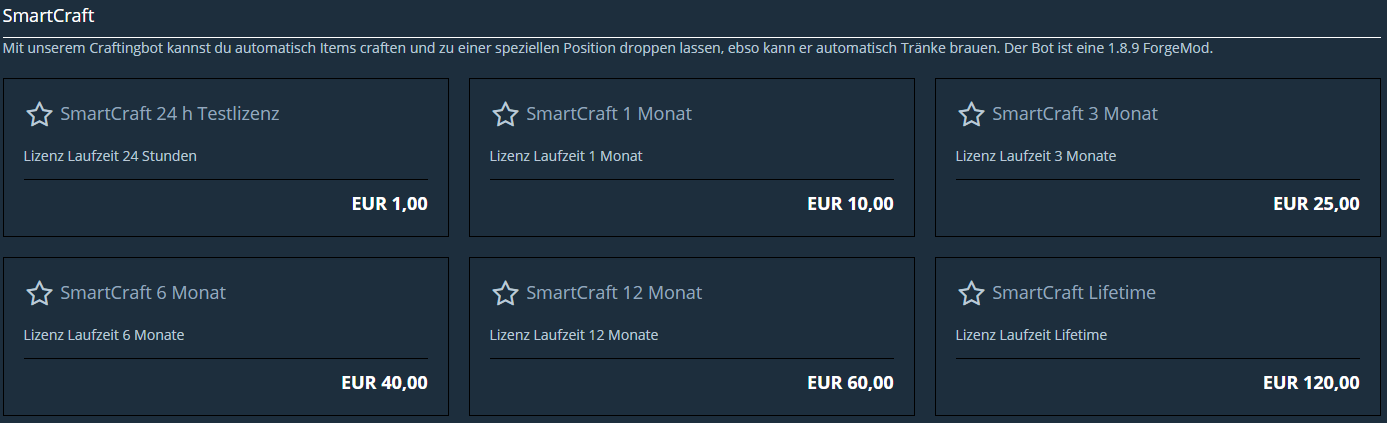Click the star icon beside SmartCraft 1 Monat

[505, 114]
